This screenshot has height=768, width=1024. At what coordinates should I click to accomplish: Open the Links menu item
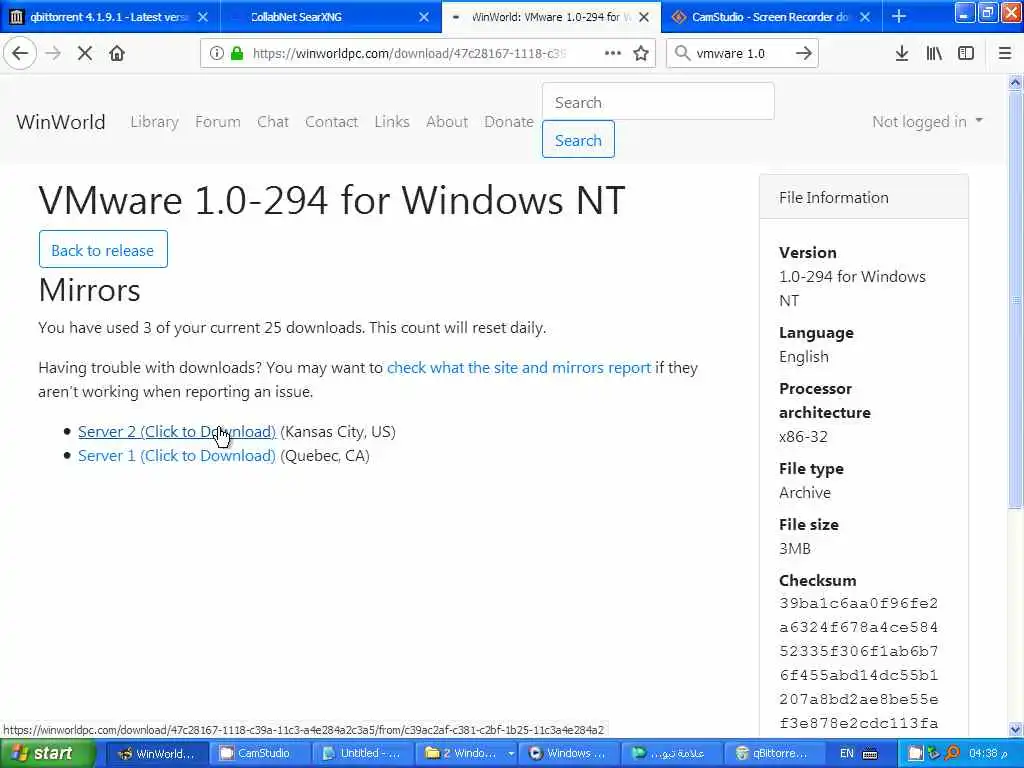pyautogui.click(x=392, y=121)
